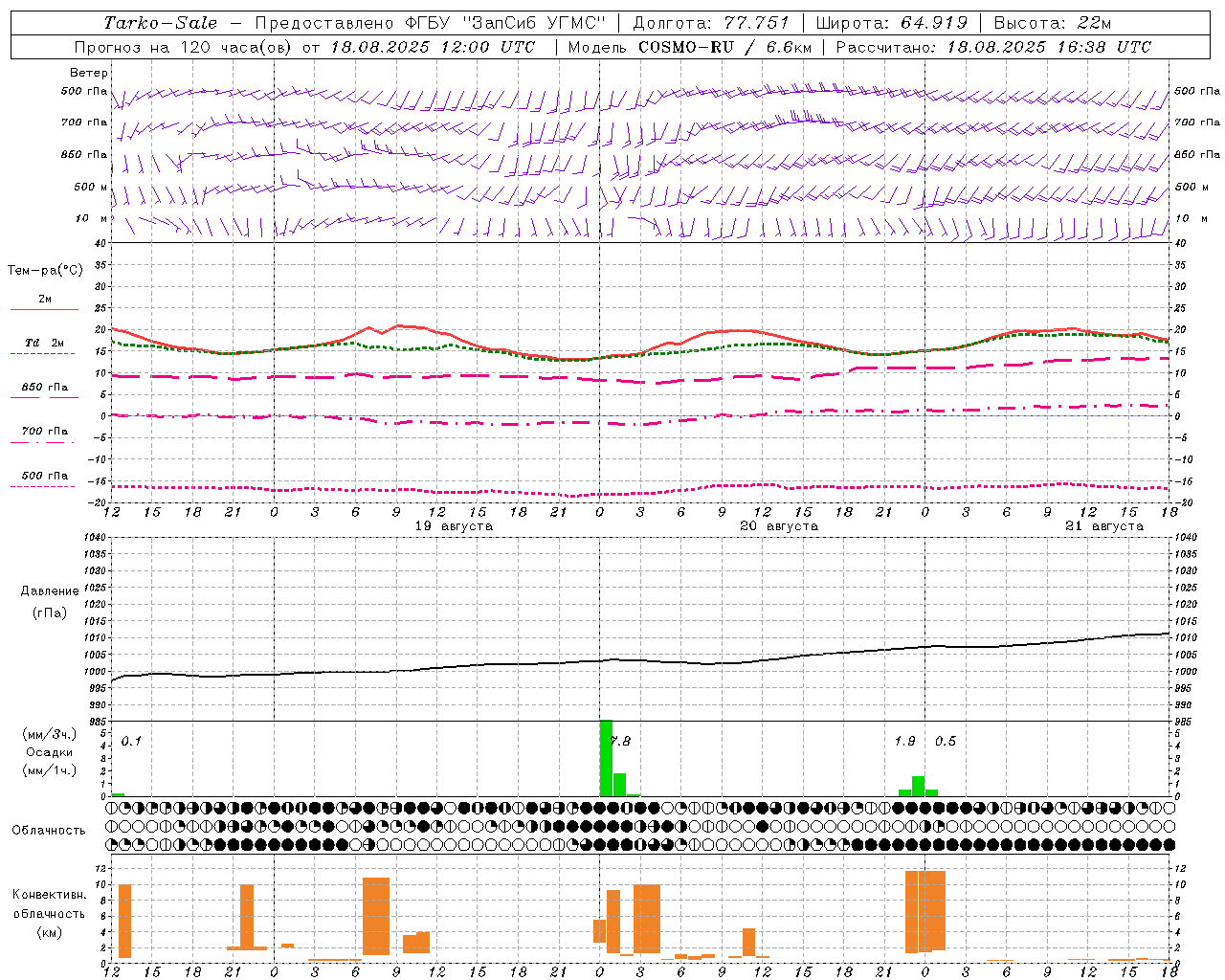This screenshot has width=1225, height=980.
Task: Select the 'Давление' pressure panel label
Action: [49, 591]
